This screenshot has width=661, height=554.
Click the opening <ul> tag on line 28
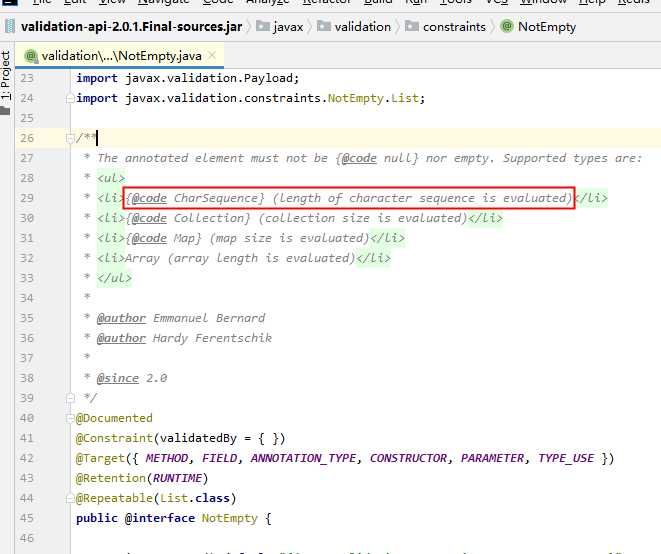coord(111,178)
